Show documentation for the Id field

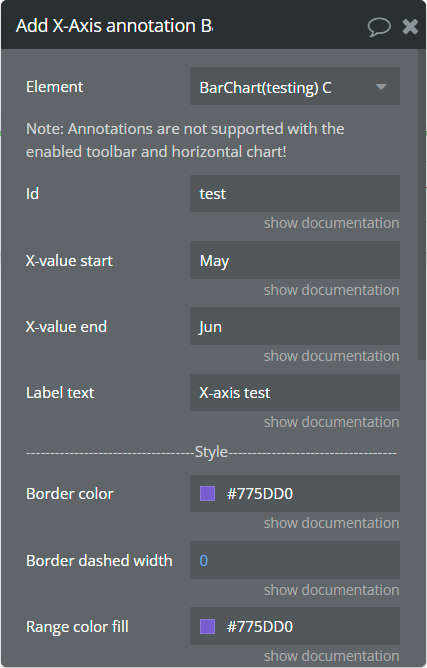tap(332, 223)
